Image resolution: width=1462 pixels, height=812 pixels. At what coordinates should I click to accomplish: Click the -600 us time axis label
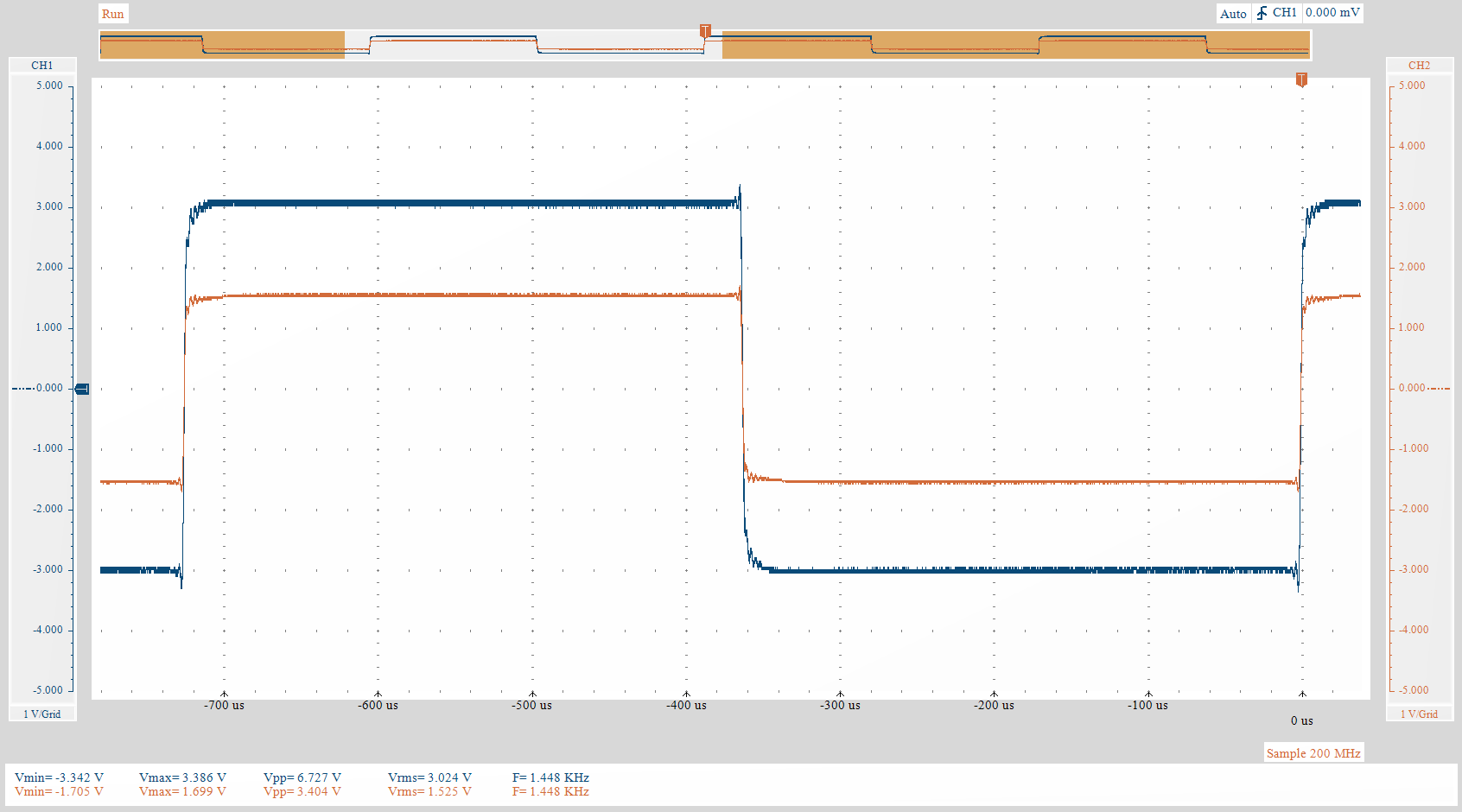click(x=378, y=705)
